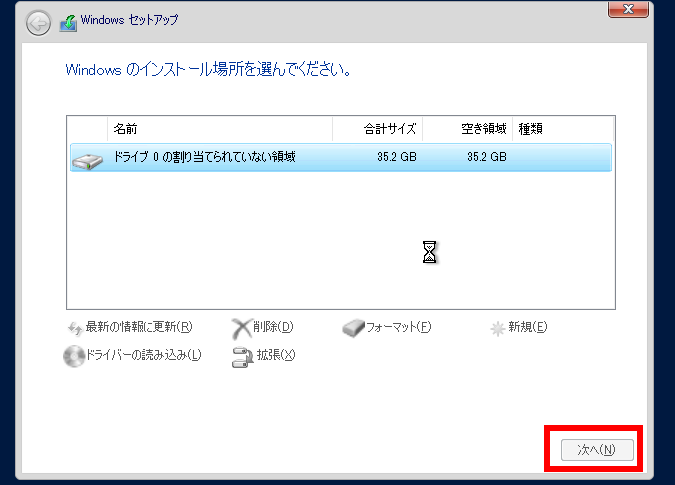Click the 削除(D) link
The image size is (675, 485).
click(273, 327)
